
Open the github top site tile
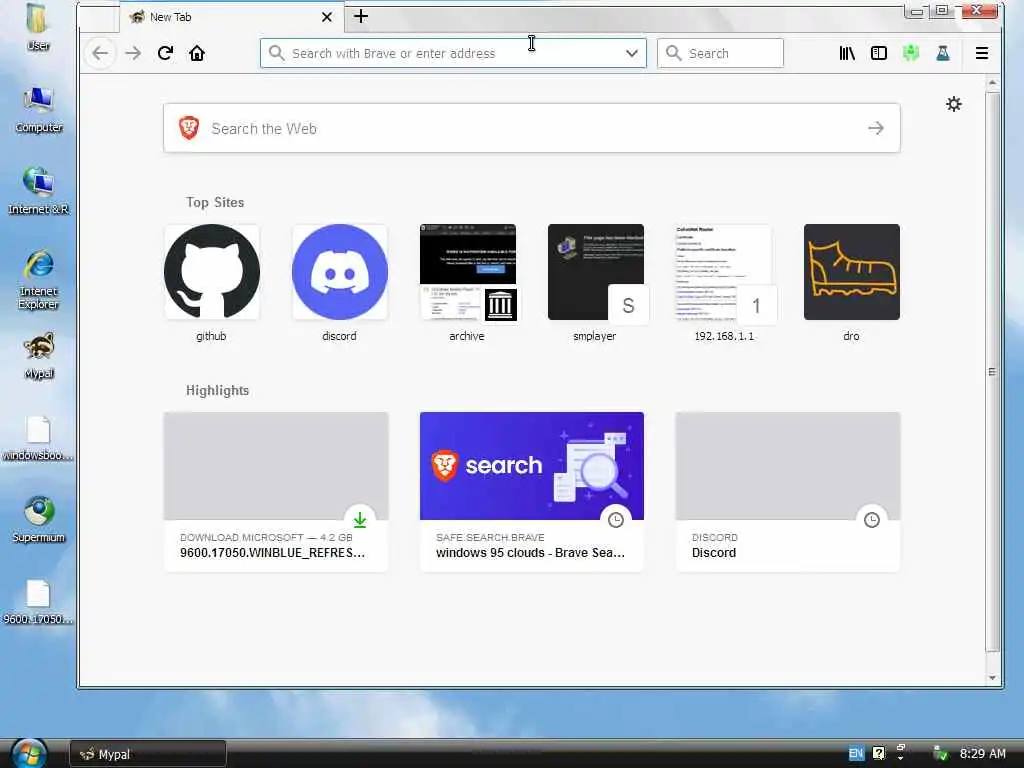(x=212, y=283)
